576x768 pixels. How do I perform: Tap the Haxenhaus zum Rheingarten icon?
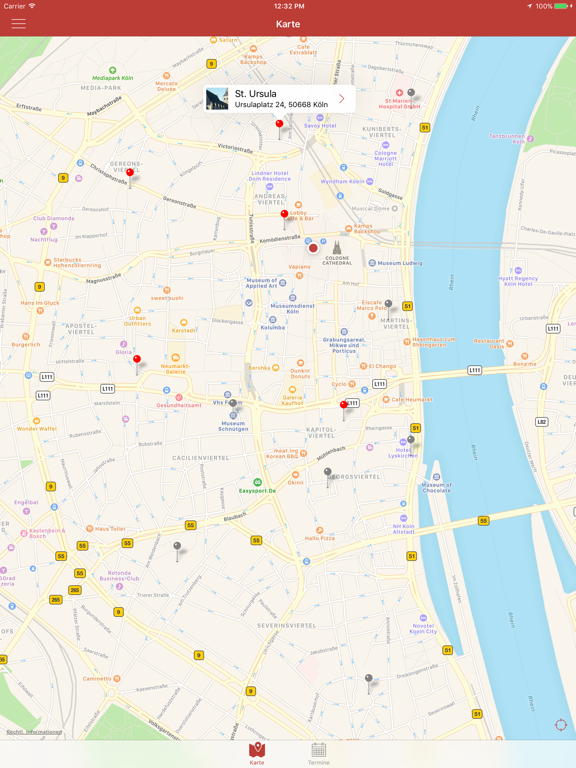(x=407, y=342)
